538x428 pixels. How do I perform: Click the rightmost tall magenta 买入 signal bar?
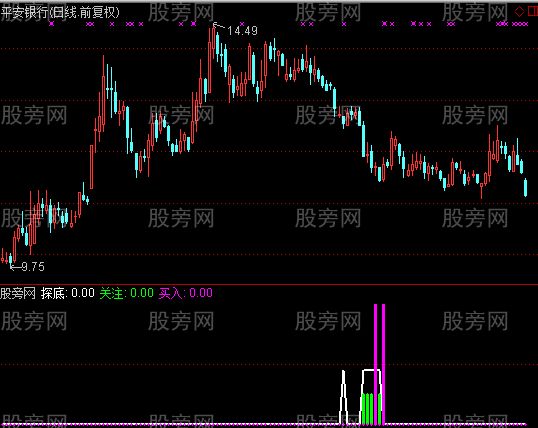pyautogui.click(x=384, y=364)
